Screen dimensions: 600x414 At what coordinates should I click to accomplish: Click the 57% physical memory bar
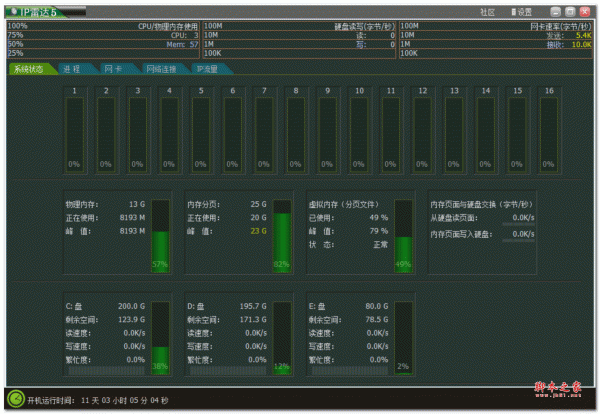click(161, 236)
